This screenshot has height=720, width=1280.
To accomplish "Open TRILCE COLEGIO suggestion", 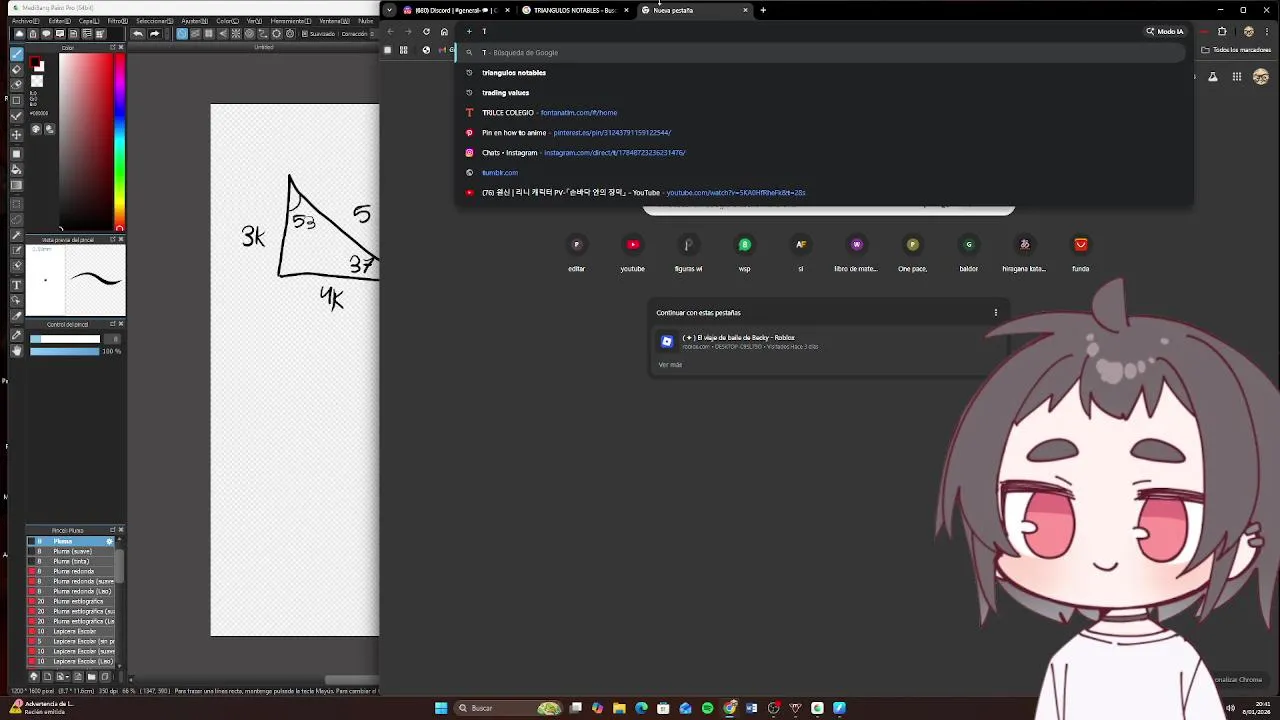I will (824, 113).
